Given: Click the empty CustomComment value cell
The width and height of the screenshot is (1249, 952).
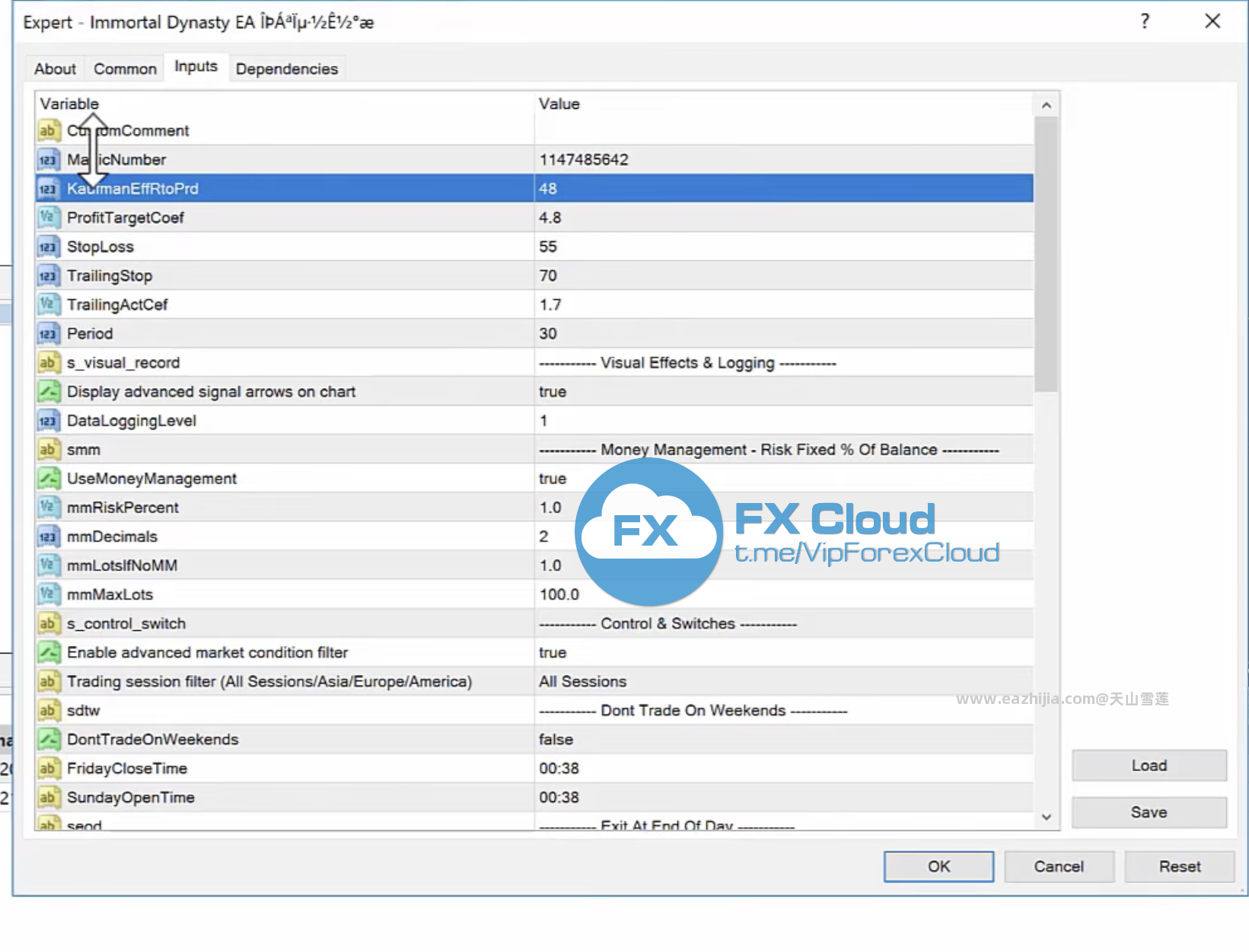Looking at the screenshot, I should tap(784, 131).
